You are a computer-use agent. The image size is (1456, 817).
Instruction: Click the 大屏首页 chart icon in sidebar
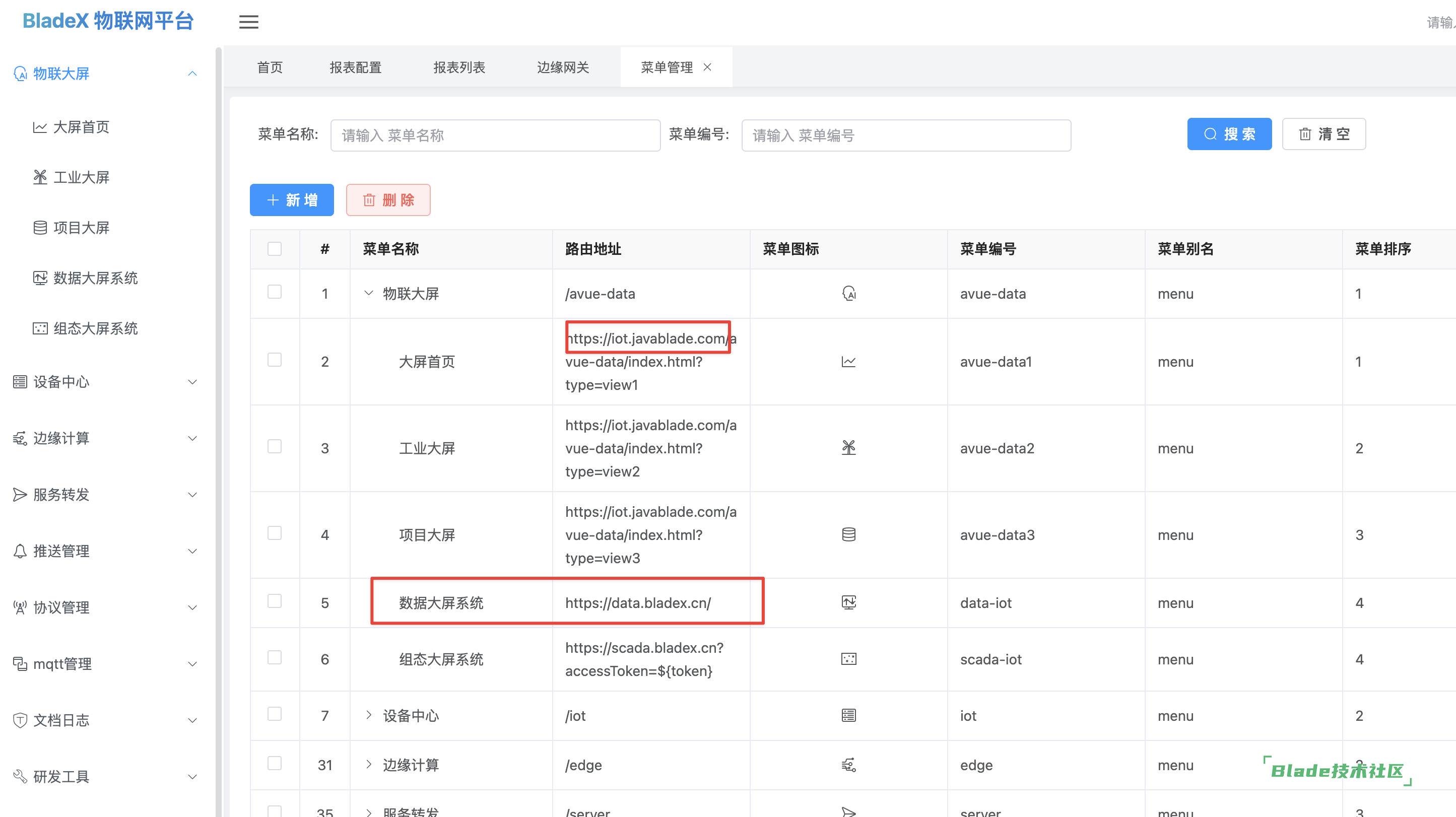(40, 127)
